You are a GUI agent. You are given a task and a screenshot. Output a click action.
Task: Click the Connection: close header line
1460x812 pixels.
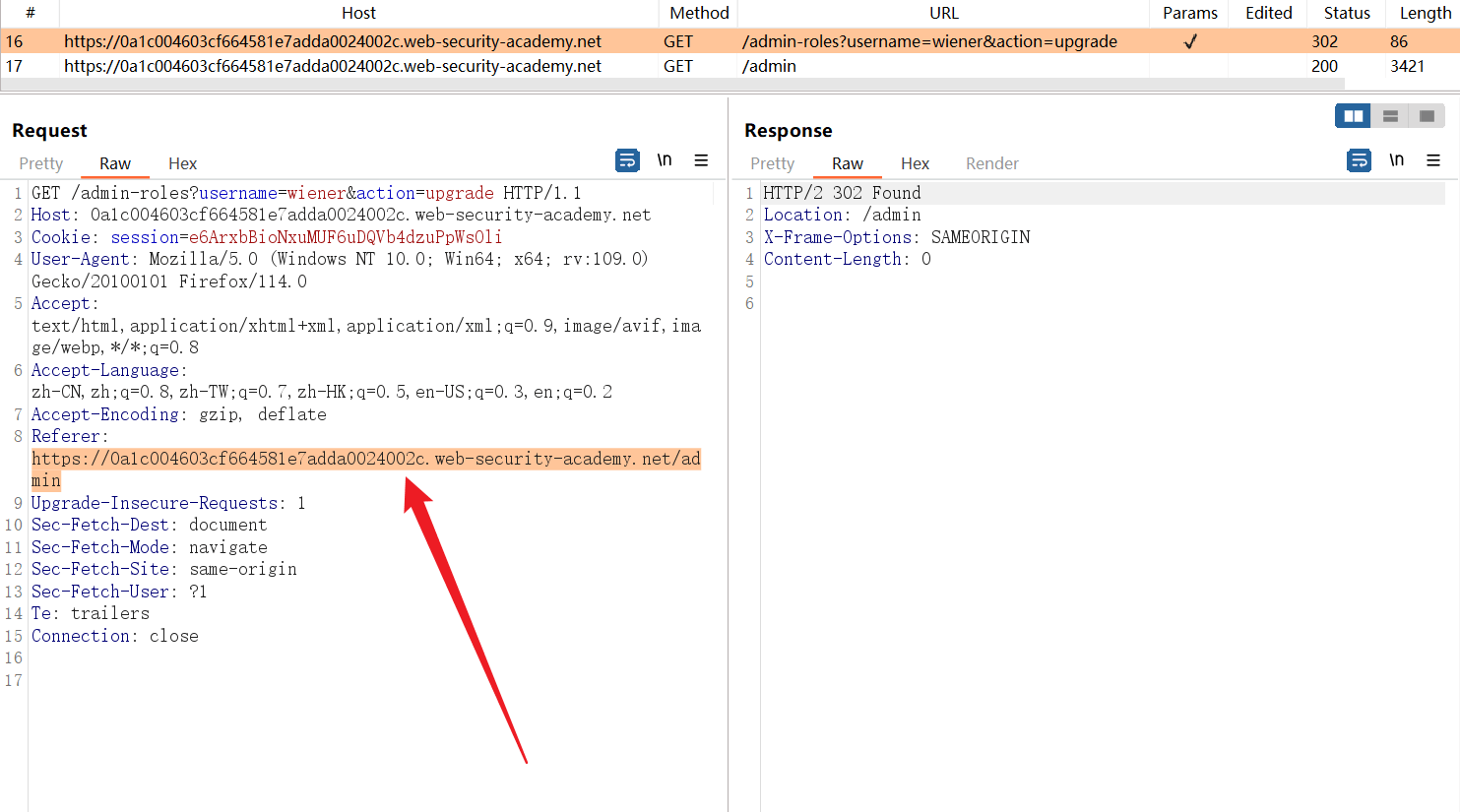[x=115, y=636]
